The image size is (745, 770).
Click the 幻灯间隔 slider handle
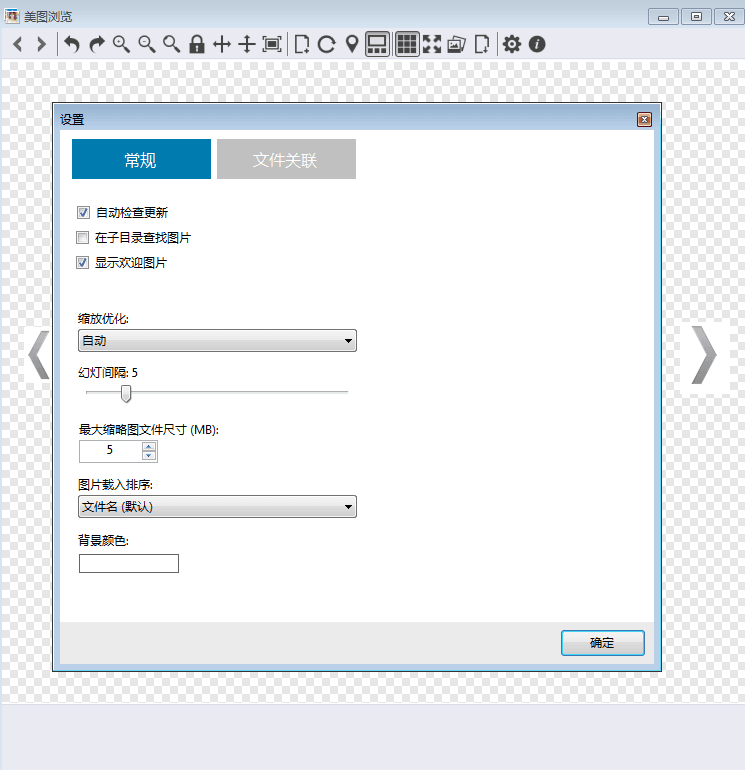click(126, 392)
